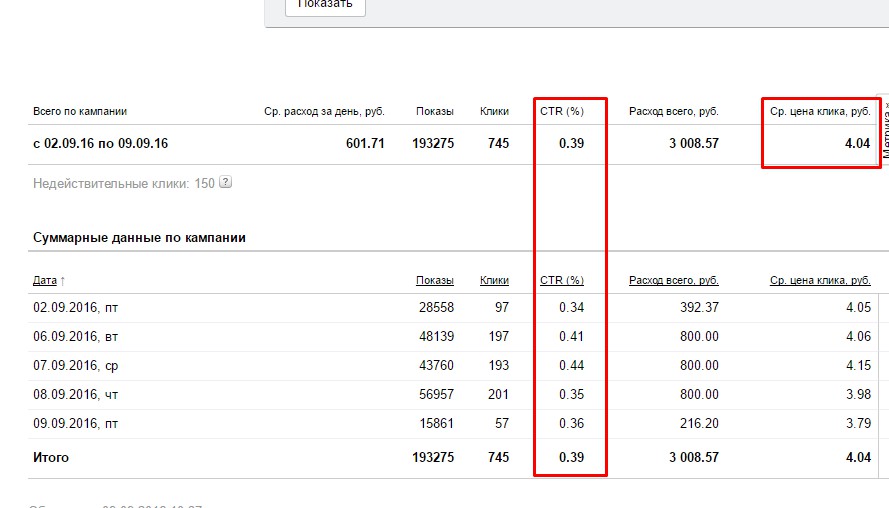Viewport: 889px width, 508px height.
Task: Sort table by Дата column header
Action: click(x=45, y=280)
